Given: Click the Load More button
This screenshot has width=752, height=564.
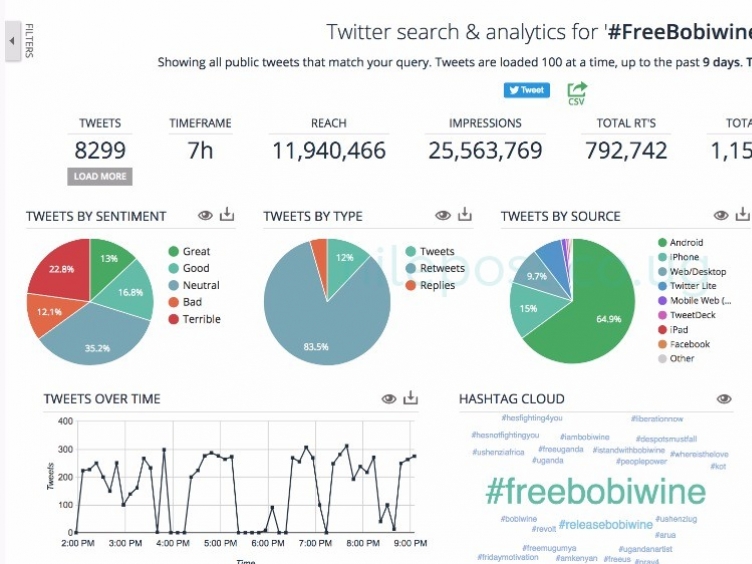Looking at the screenshot, I should pyautogui.click(x=100, y=177).
